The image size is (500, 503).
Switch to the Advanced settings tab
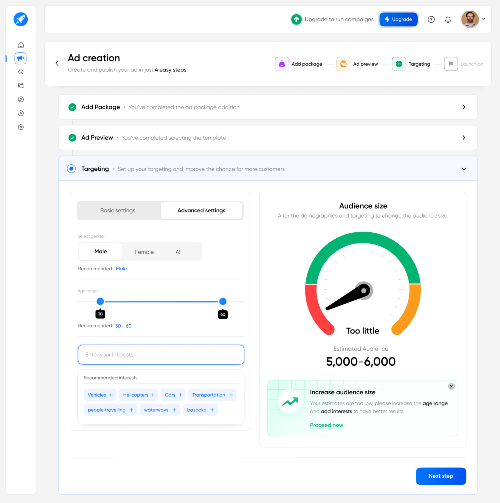[x=201, y=210]
